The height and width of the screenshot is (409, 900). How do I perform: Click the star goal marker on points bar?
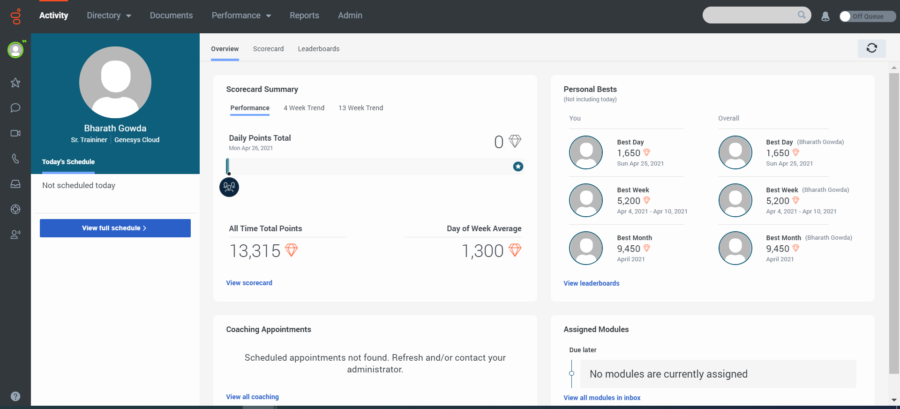pos(518,166)
